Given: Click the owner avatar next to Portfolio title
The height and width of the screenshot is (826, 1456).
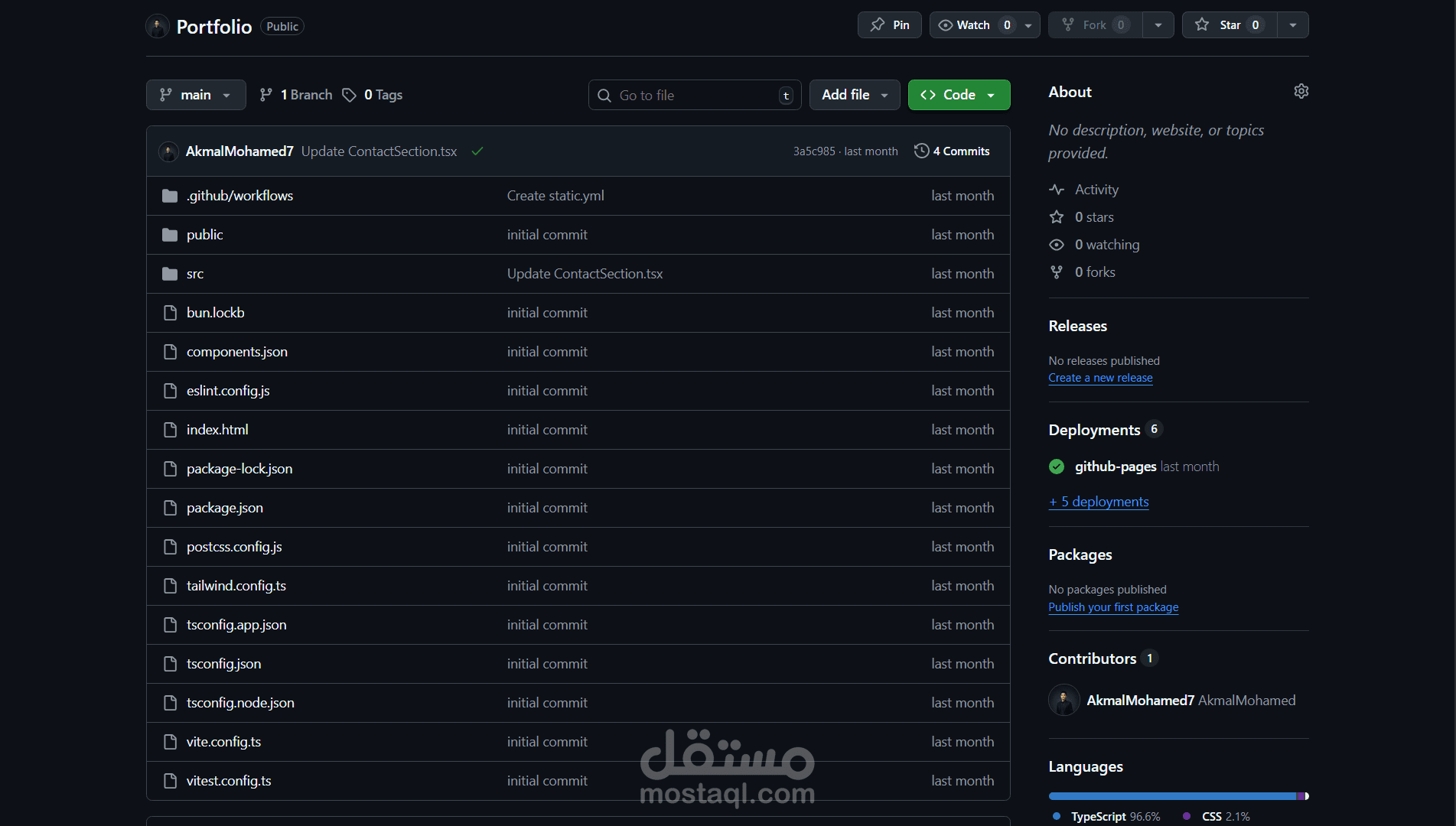Looking at the screenshot, I should point(158,27).
